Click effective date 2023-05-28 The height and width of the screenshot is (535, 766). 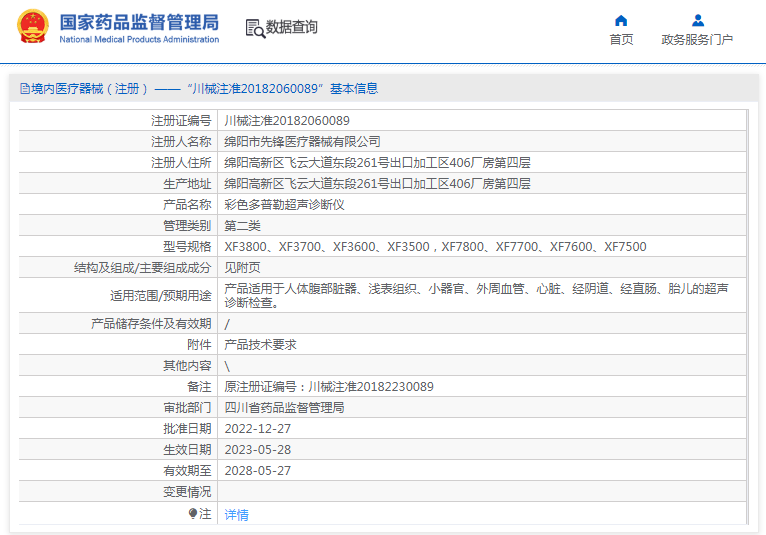257,449
